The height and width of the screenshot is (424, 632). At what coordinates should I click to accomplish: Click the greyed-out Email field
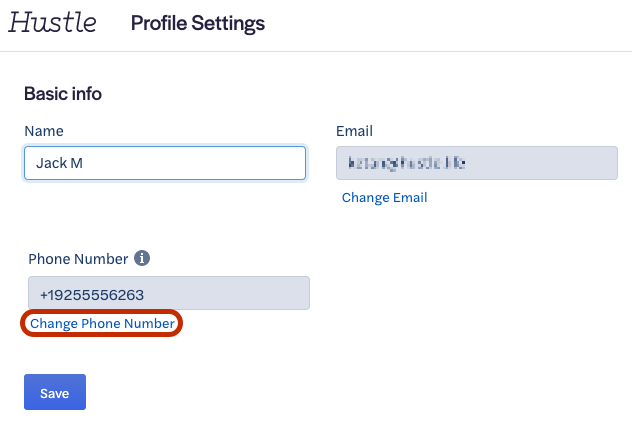(477, 163)
